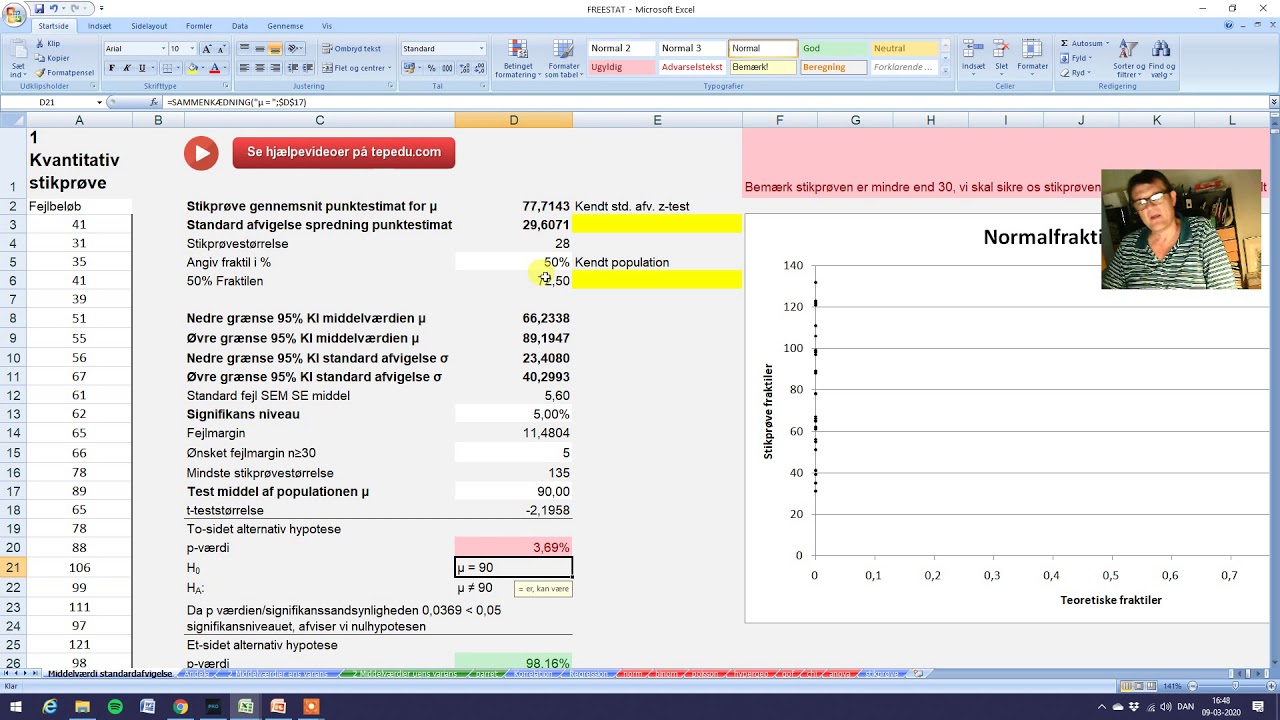Open the Startside ribbon tab
The height and width of the screenshot is (720, 1280).
53,26
